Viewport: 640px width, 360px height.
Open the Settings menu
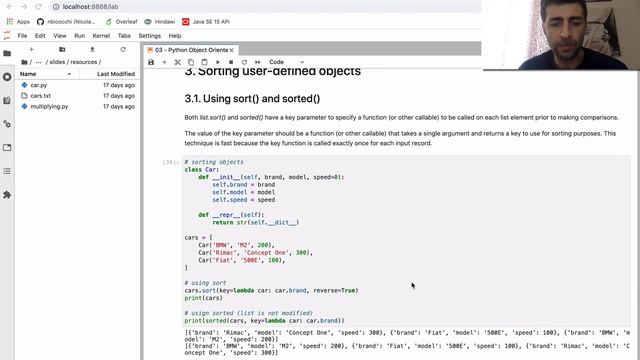[150, 36]
